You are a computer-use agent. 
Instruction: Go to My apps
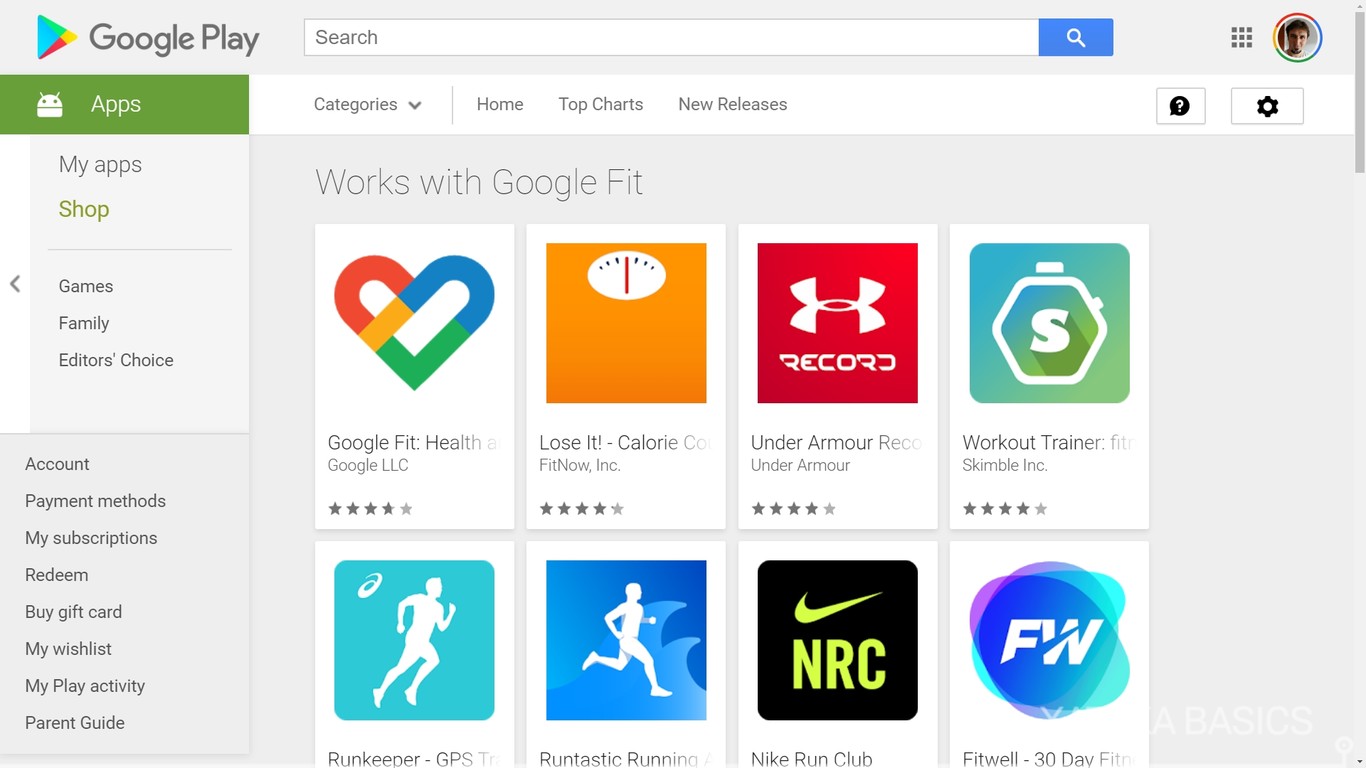[x=100, y=164]
